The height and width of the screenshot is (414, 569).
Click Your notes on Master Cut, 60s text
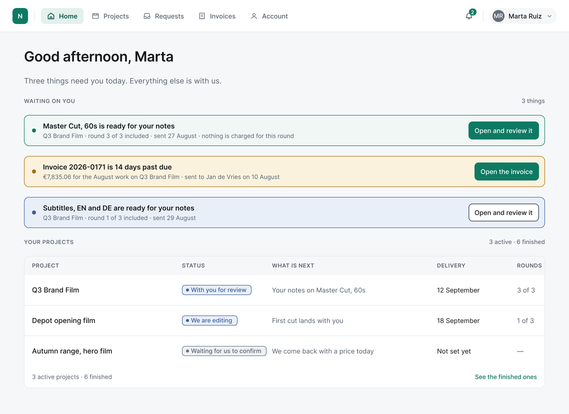pyautogui.click(x=319, y=290)
